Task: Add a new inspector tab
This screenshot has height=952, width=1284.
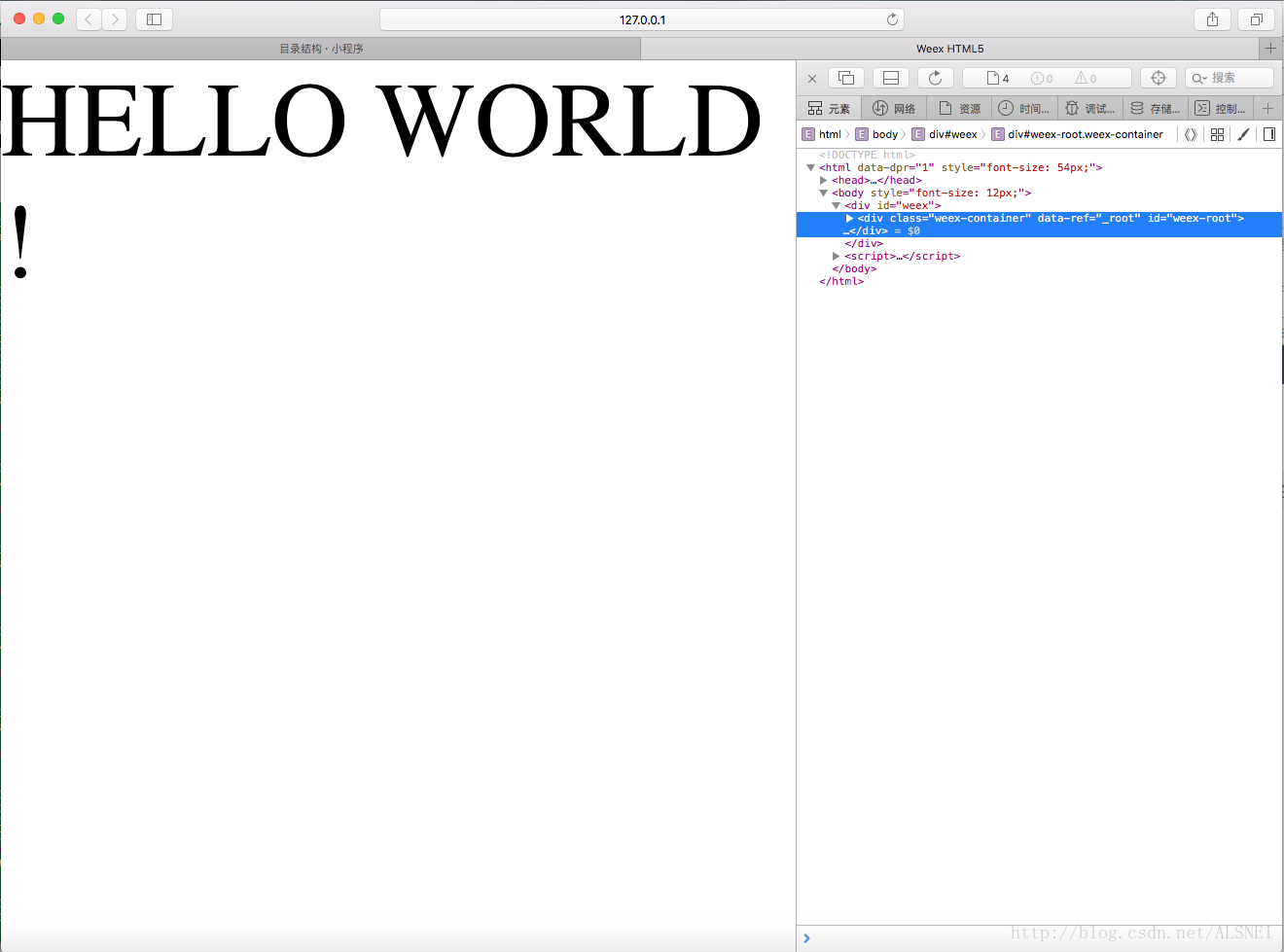Action: [x=1267, y=108]
